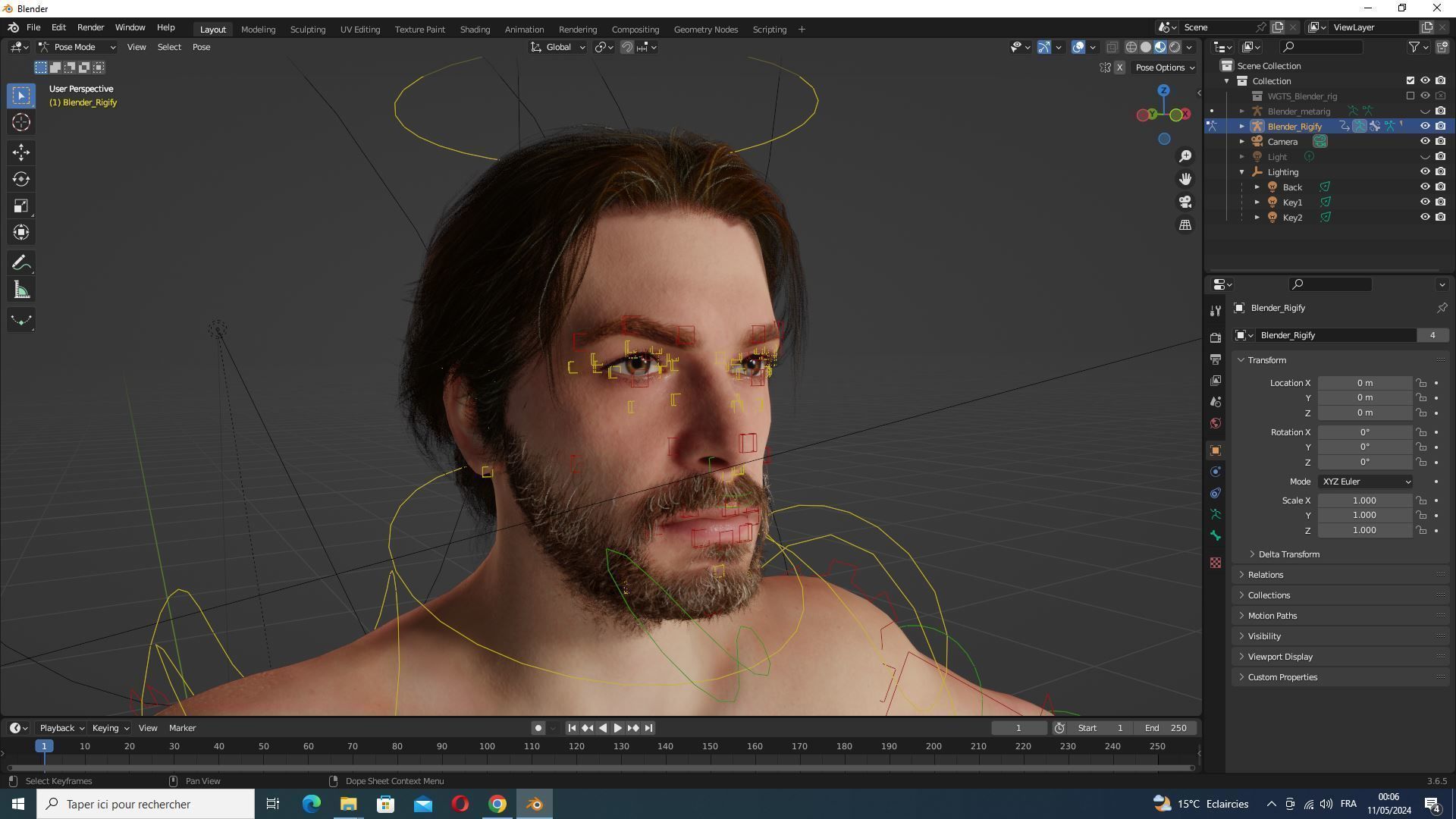This screenshot has height=819, width=1456.
Task: Jump to the last frame
Action: click(x=648, y=728)
